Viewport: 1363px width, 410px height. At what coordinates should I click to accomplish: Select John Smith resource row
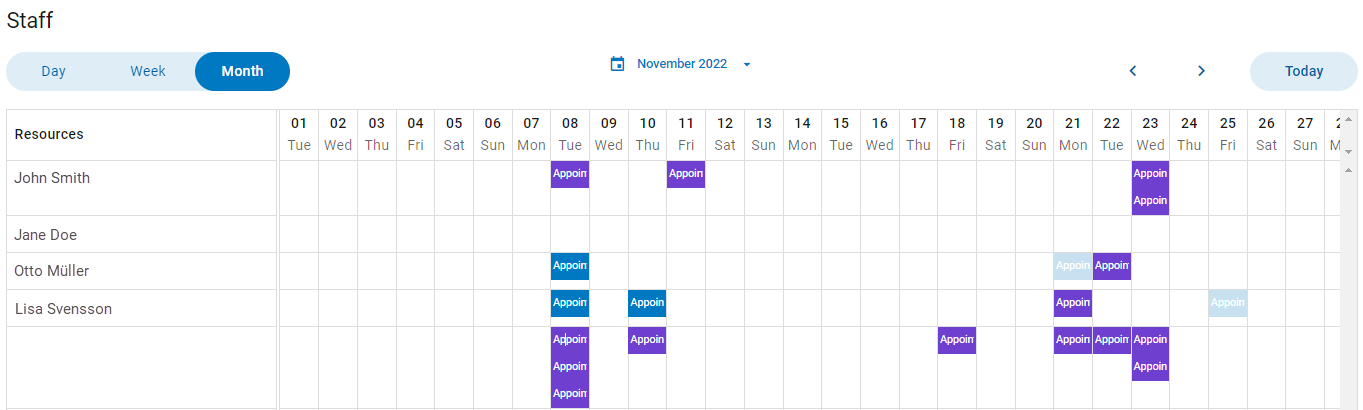[x=52, y=178]
